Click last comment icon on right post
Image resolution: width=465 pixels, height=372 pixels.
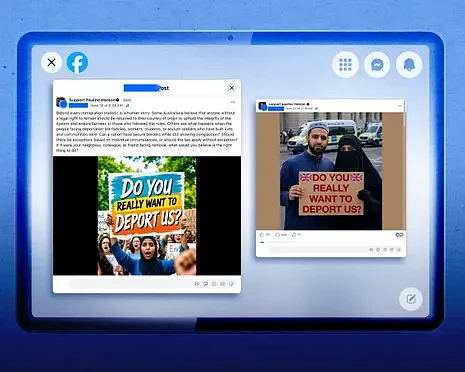[x=399, y=249]
